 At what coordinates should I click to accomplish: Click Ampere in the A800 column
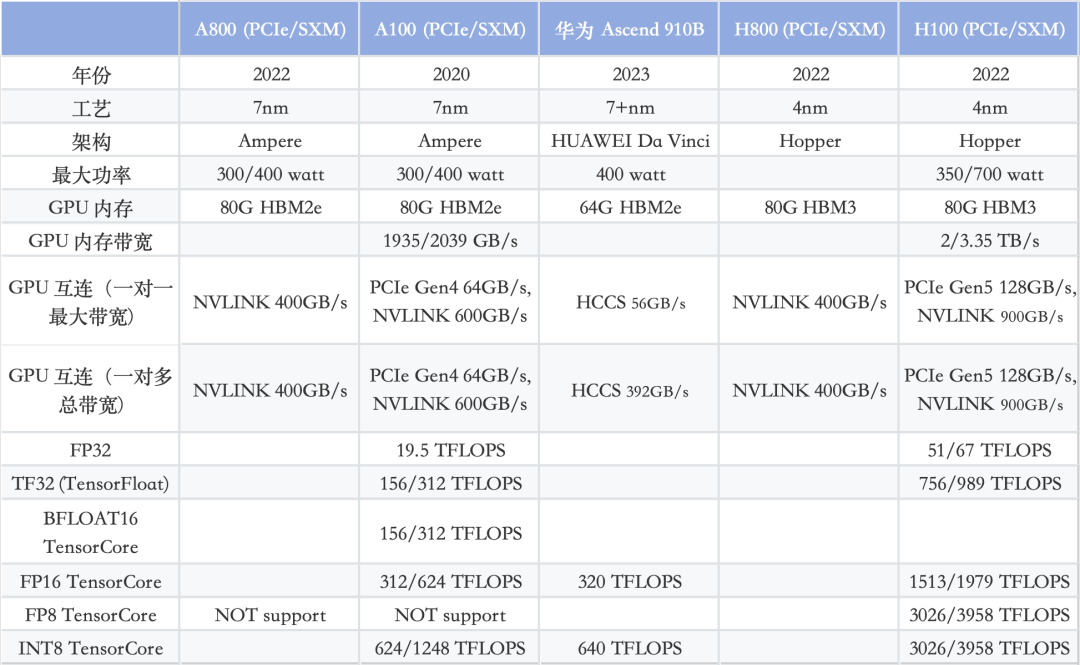coord(270,141)
